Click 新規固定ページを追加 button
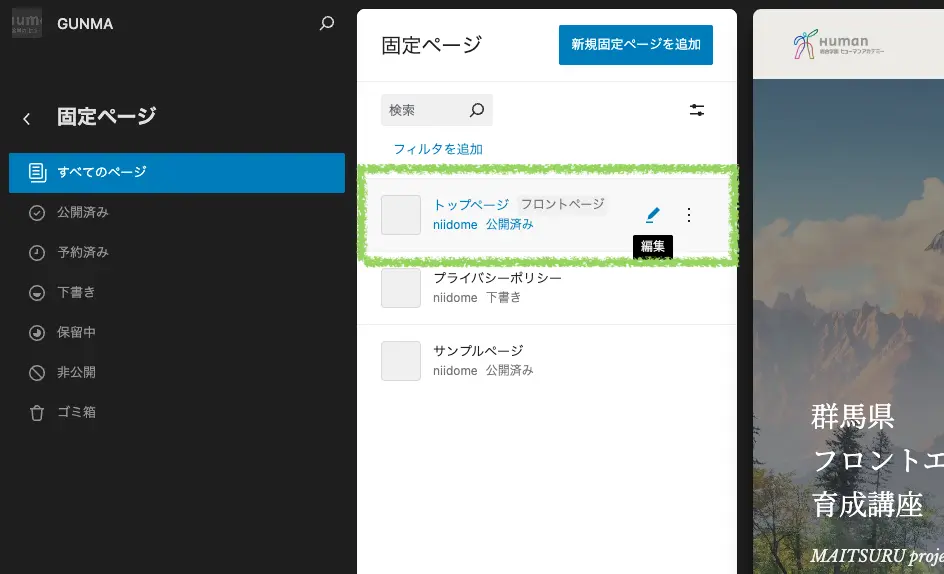Image resolution: width=944 pixels, height=574 pixels. point(635,45)
